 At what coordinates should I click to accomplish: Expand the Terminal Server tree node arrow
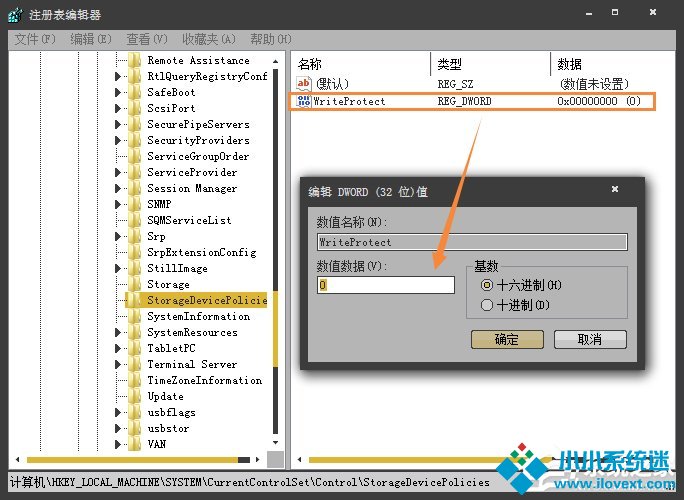[118, 364]
